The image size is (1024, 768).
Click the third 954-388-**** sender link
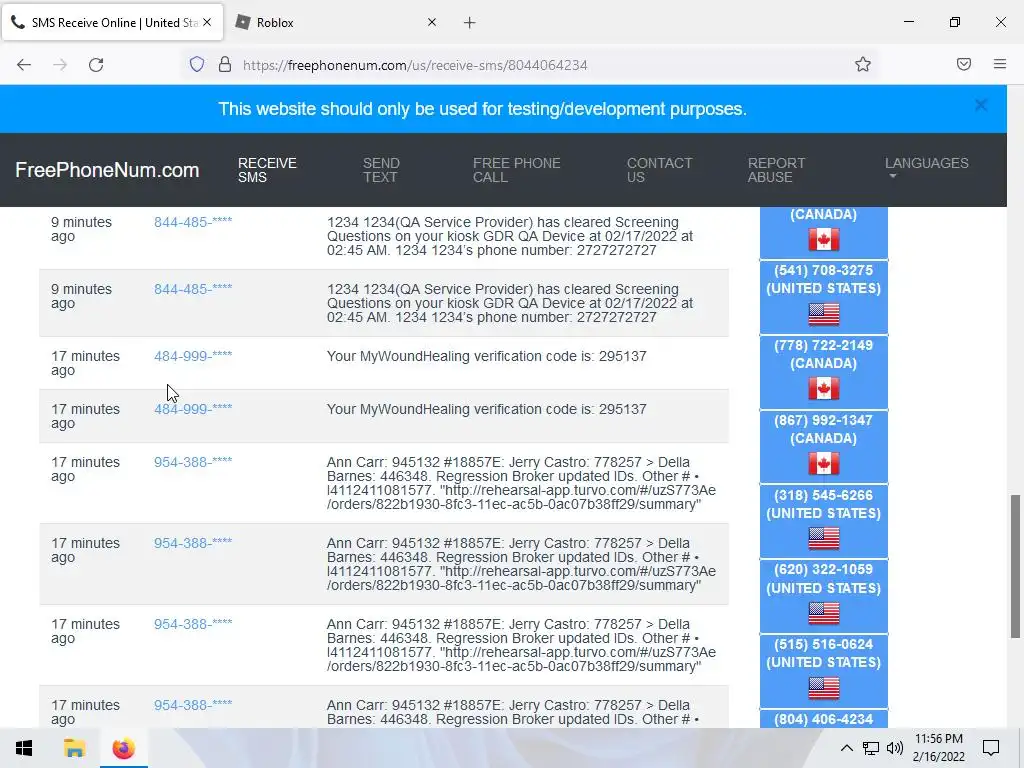click(193, 624)
